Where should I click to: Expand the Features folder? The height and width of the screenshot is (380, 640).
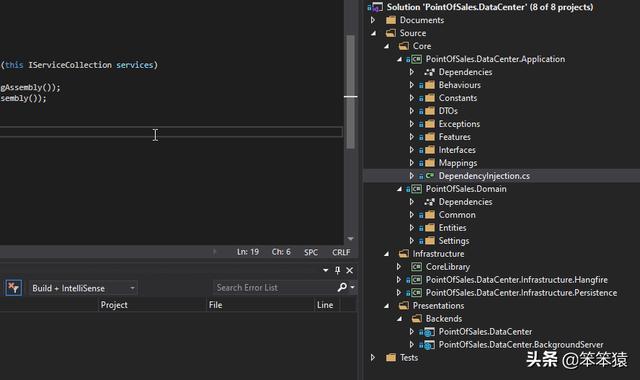(x=412, y=137)
